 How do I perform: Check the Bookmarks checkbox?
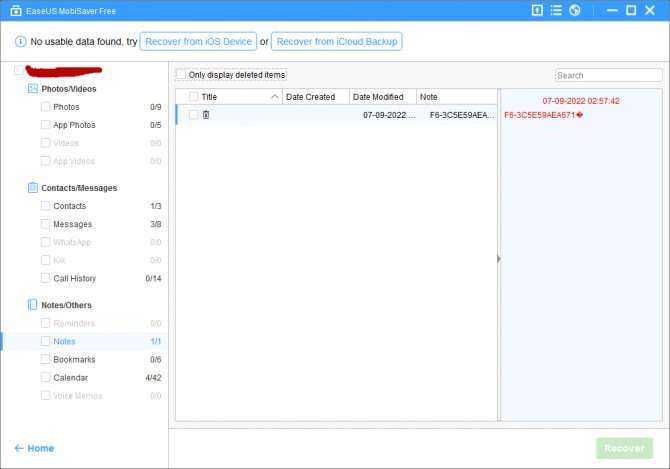pos(45,359)
